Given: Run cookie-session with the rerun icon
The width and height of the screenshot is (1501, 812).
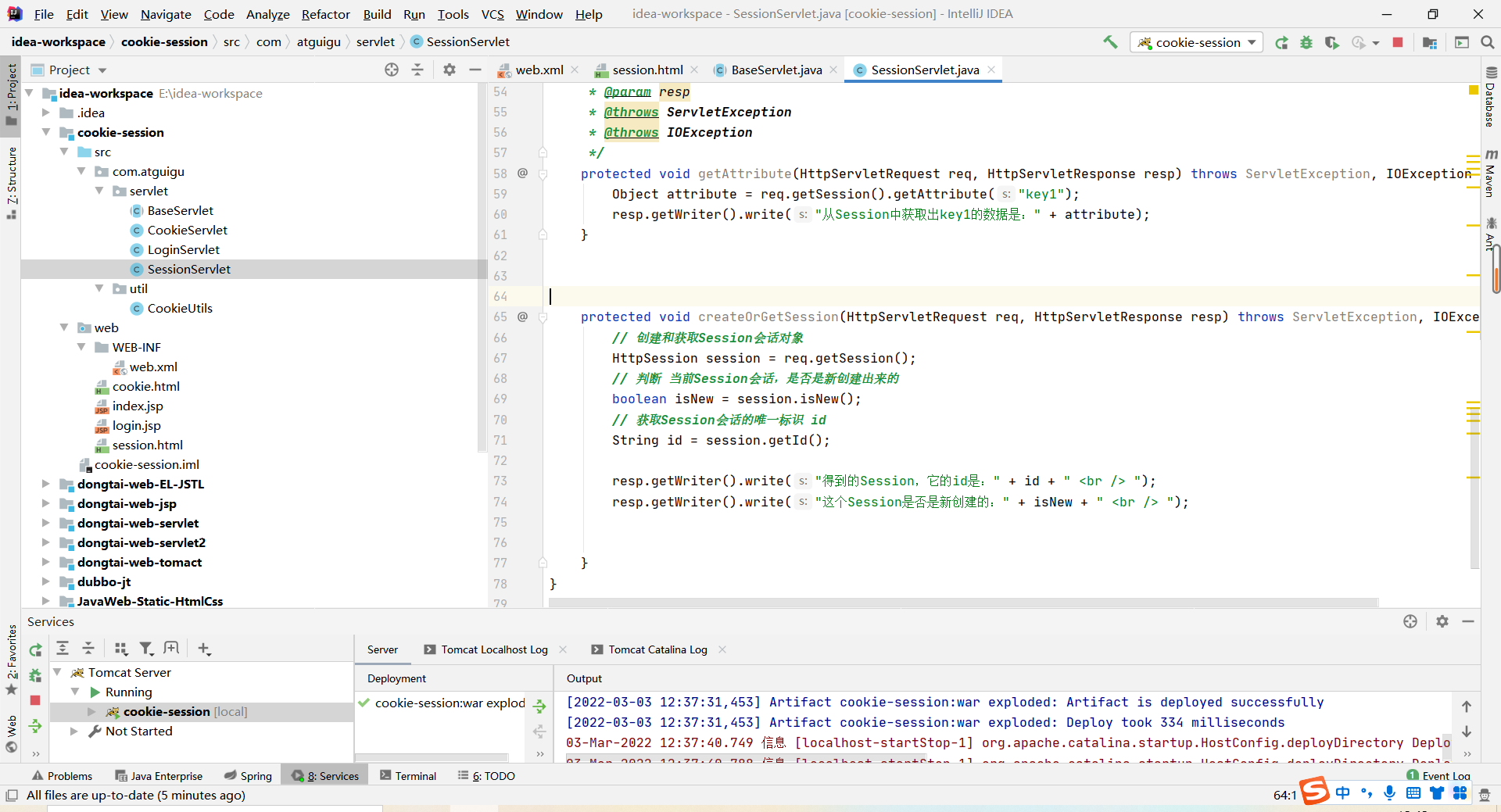Looking at the screenshot, I should tap(1281, 42).
